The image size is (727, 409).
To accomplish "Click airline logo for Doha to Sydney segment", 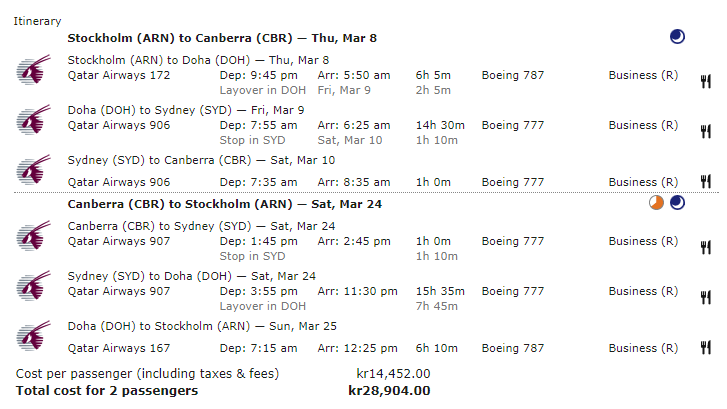I will tap(31, 122).
